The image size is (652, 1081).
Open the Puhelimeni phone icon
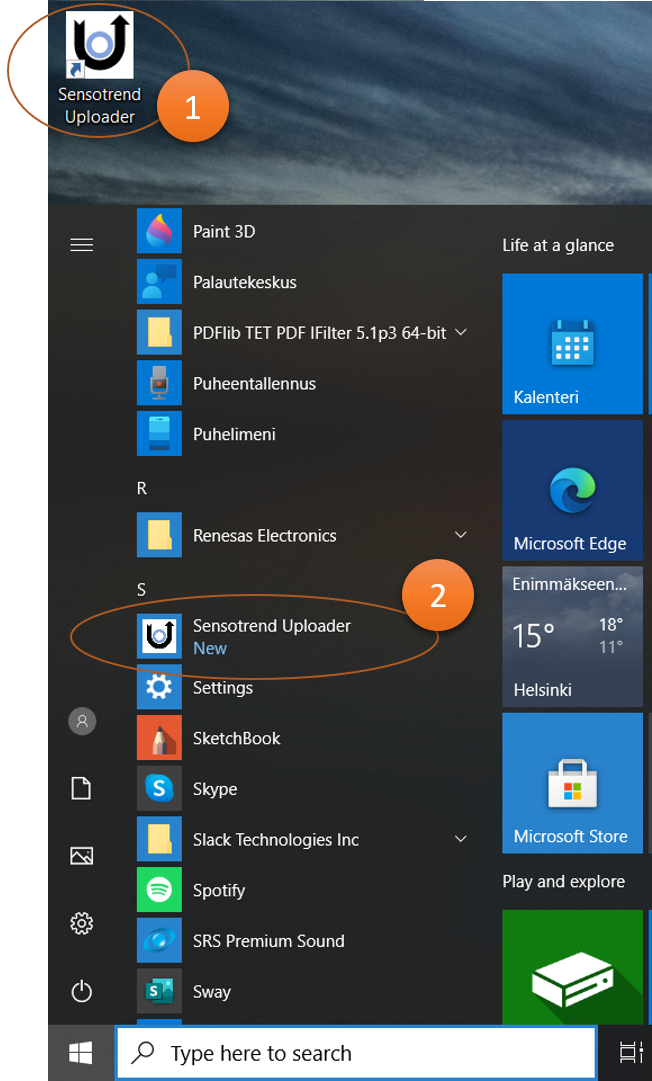pos(159,434)
